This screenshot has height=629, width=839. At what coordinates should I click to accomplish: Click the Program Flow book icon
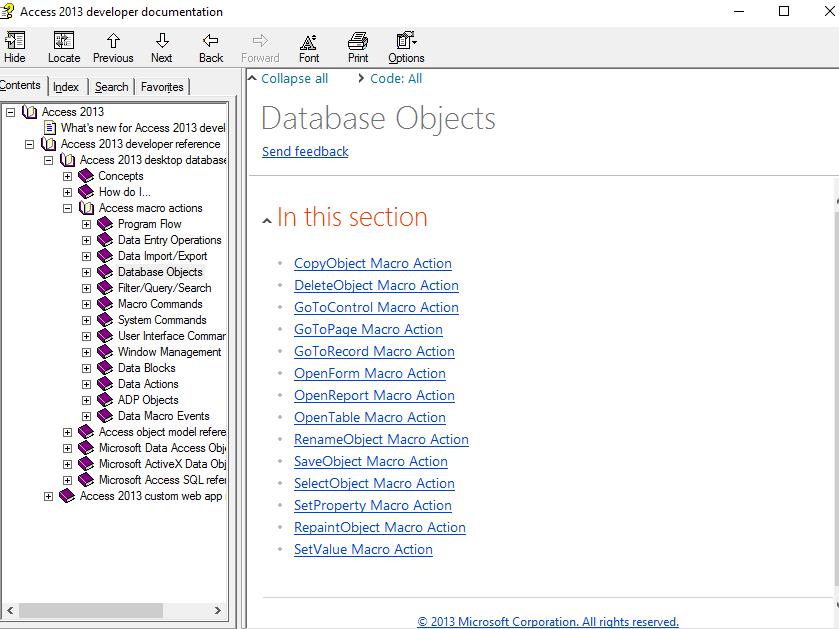point(105,224)
